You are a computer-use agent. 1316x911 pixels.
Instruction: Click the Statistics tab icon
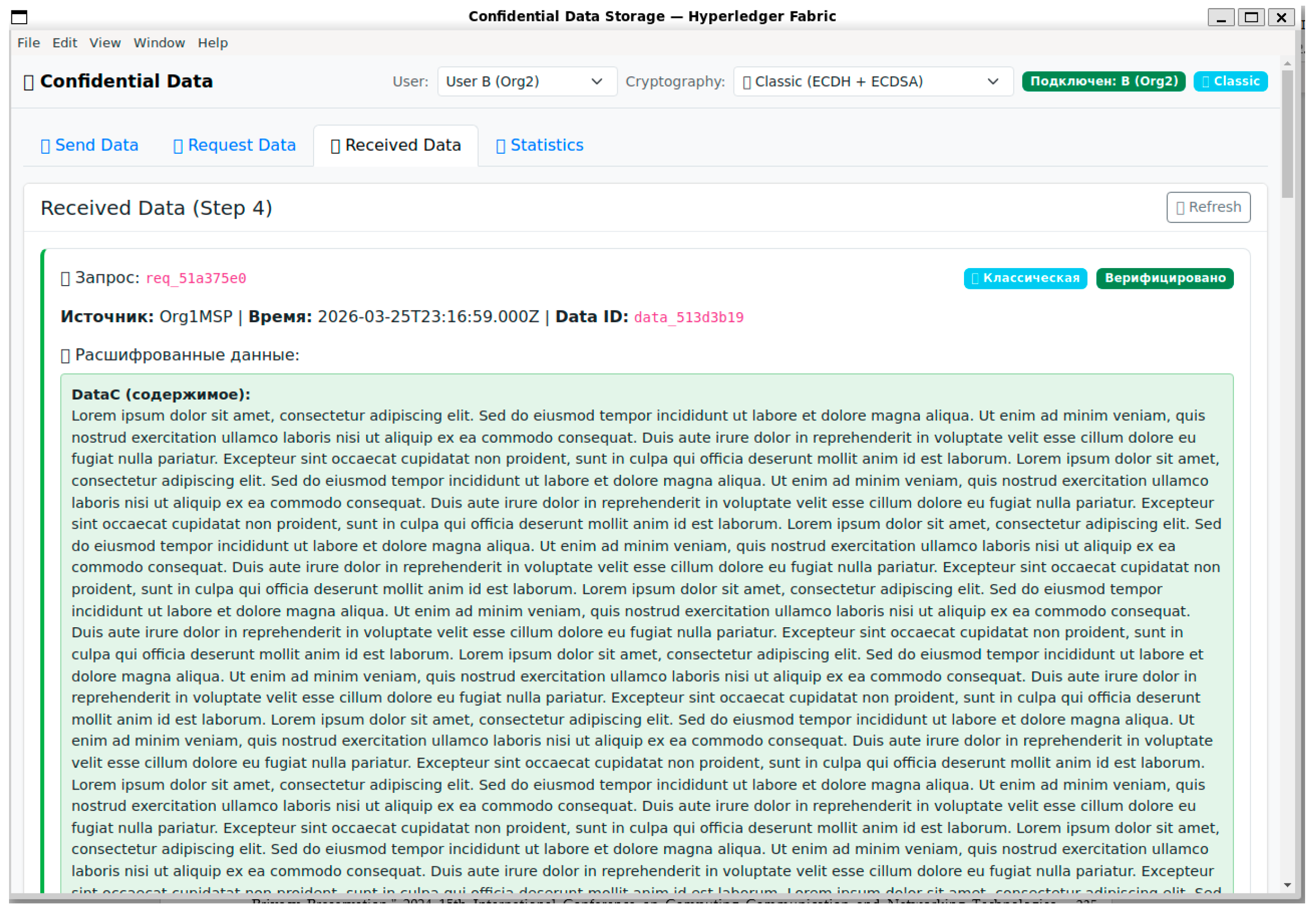coord(500,147)
